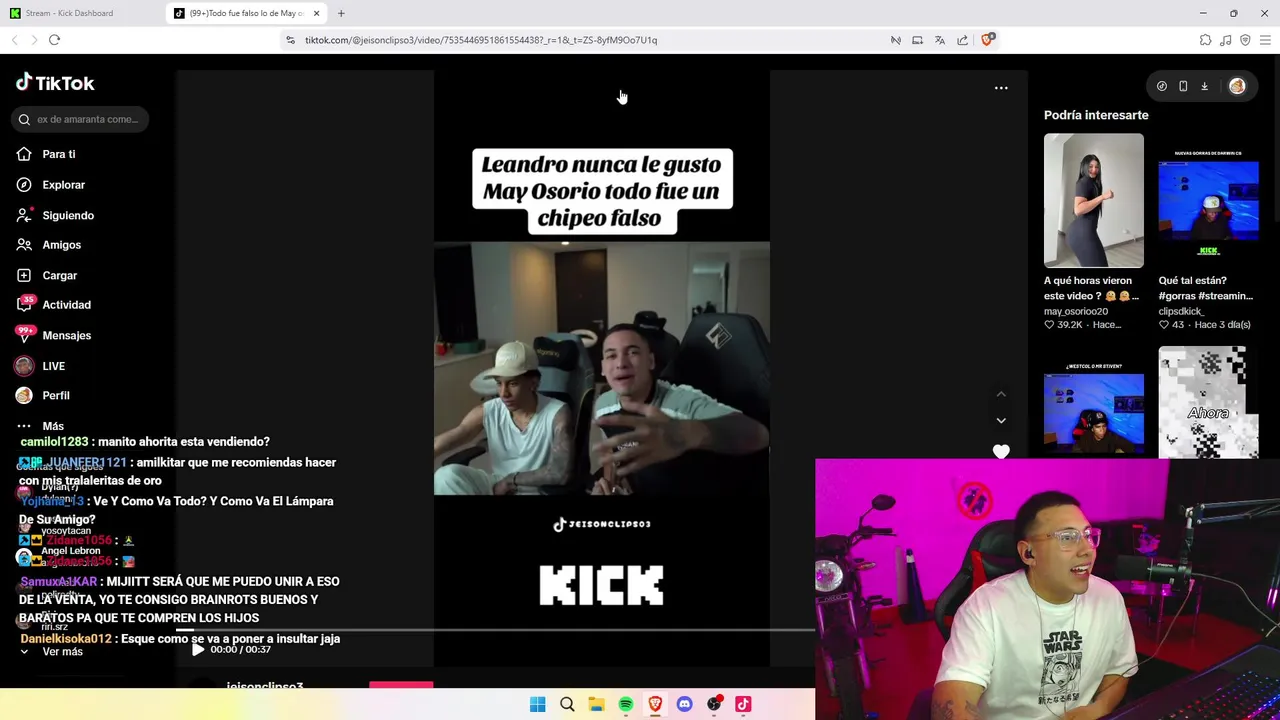Go forward in browser history
Screen dimensions: 1280x720
(34, 40)
